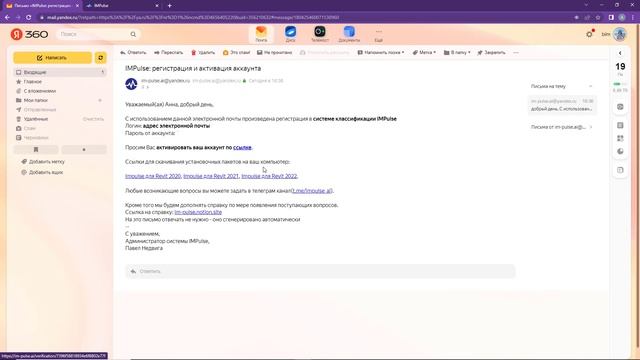The width and height of the screenshot is (640, 360).
Task: Click the IMPulse sender avatar
Action: click(131, 84)
